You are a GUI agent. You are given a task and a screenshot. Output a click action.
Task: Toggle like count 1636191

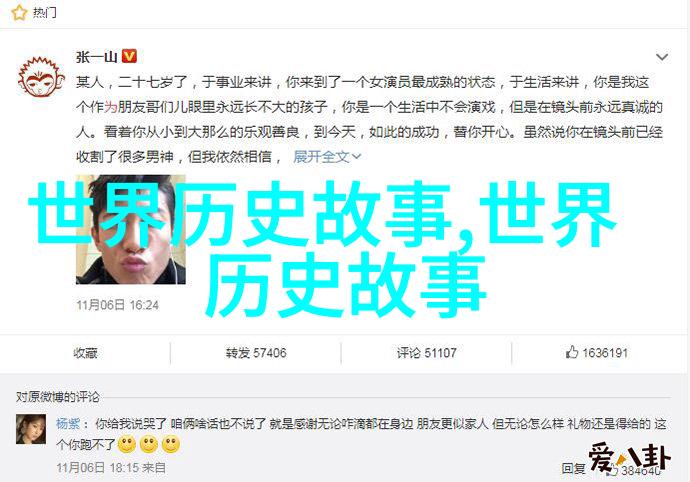click(605, 353)
